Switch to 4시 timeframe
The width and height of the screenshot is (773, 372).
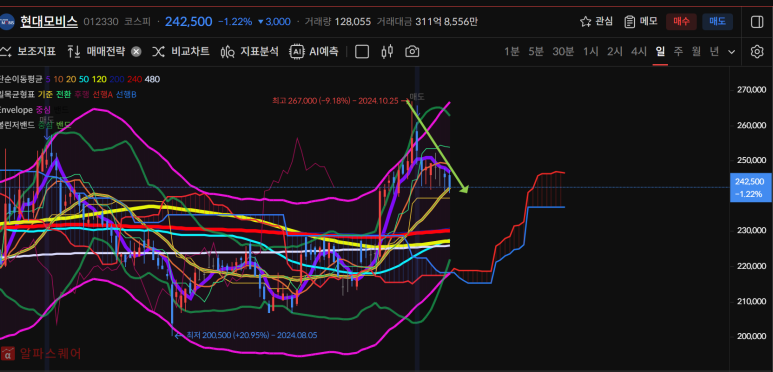[639, 51]
